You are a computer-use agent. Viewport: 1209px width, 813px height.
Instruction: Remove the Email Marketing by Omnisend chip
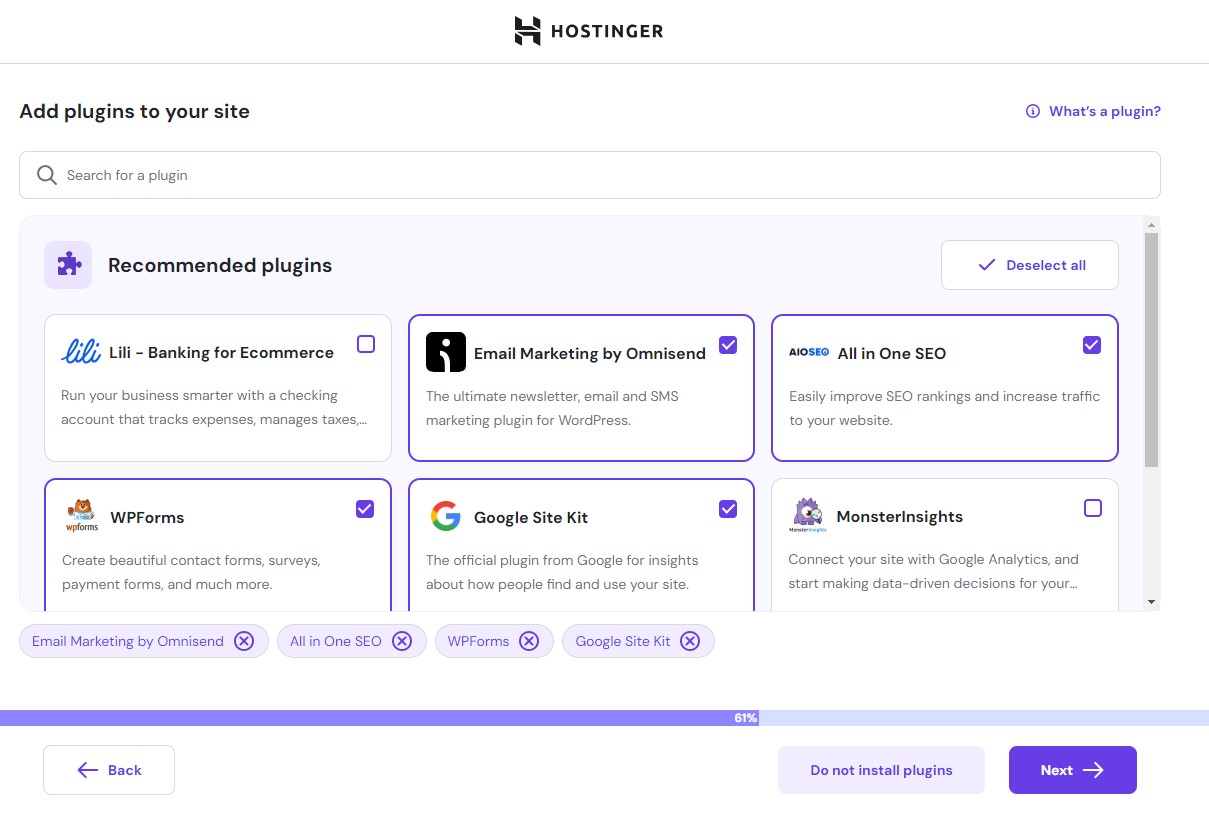tap(244, 641)
